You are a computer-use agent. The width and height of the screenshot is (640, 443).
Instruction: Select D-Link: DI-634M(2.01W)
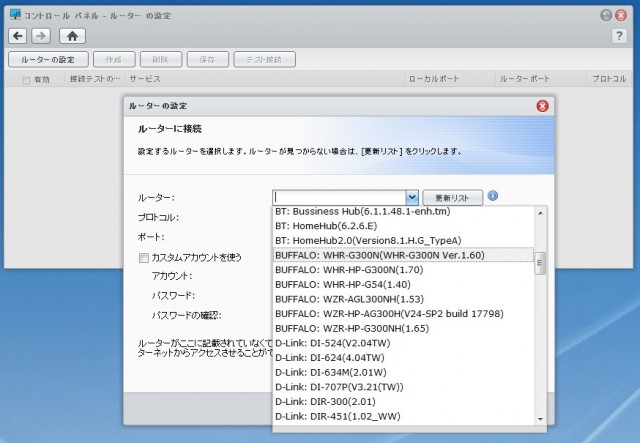tap(403, 373)
